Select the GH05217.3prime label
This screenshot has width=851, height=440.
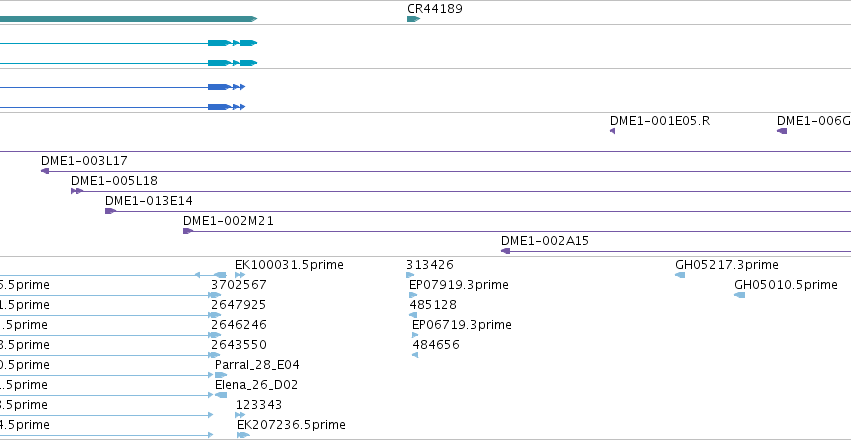pos(727,265)
